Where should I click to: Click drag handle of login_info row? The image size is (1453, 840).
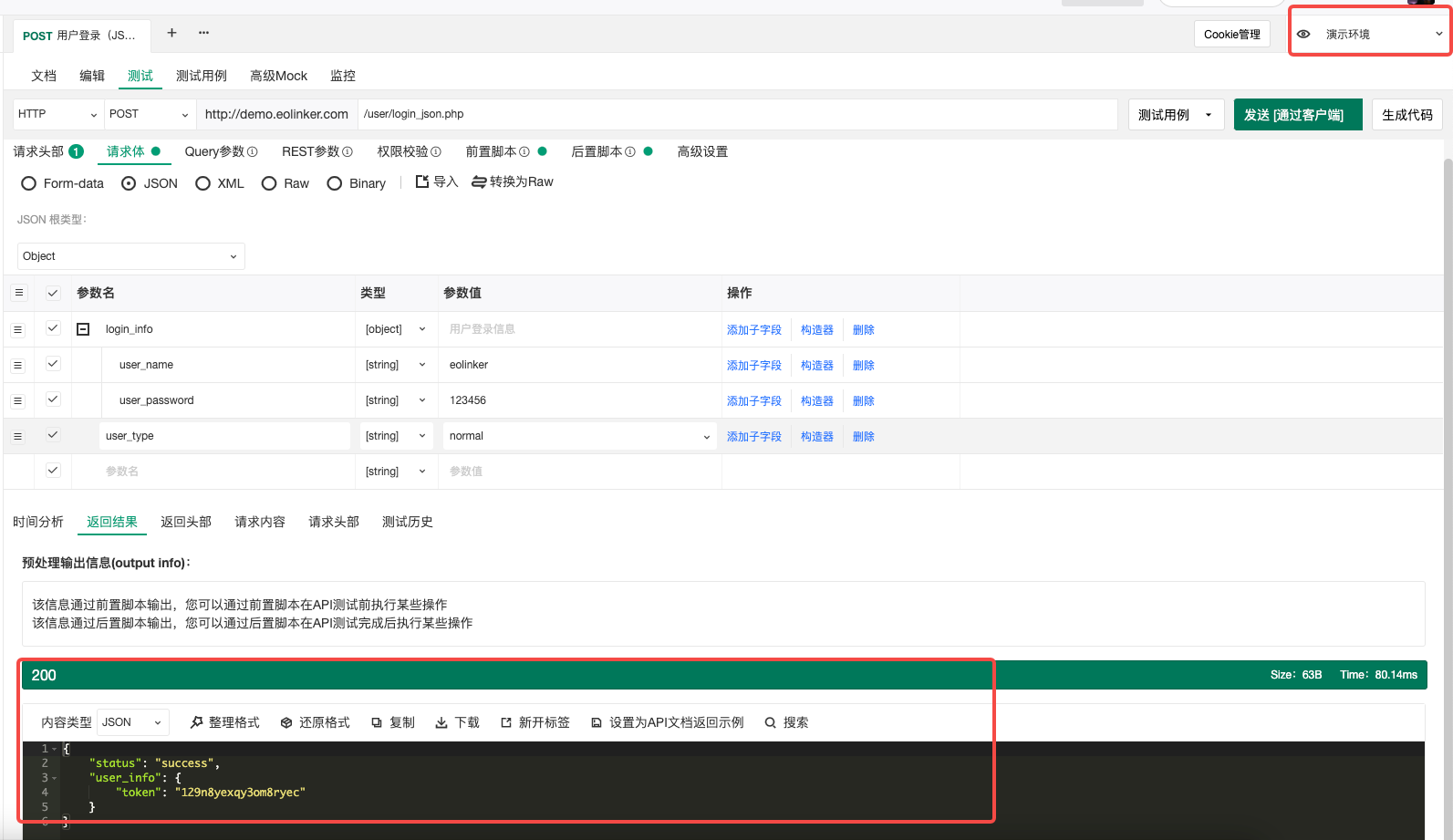(x=17, y=329)
